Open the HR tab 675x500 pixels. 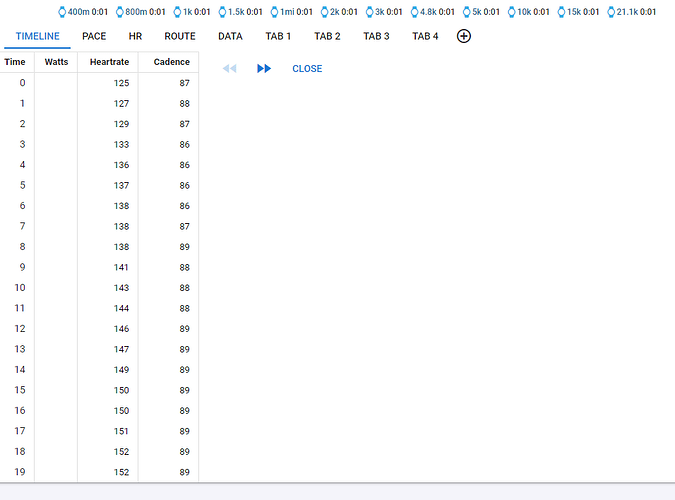[135, 36]
